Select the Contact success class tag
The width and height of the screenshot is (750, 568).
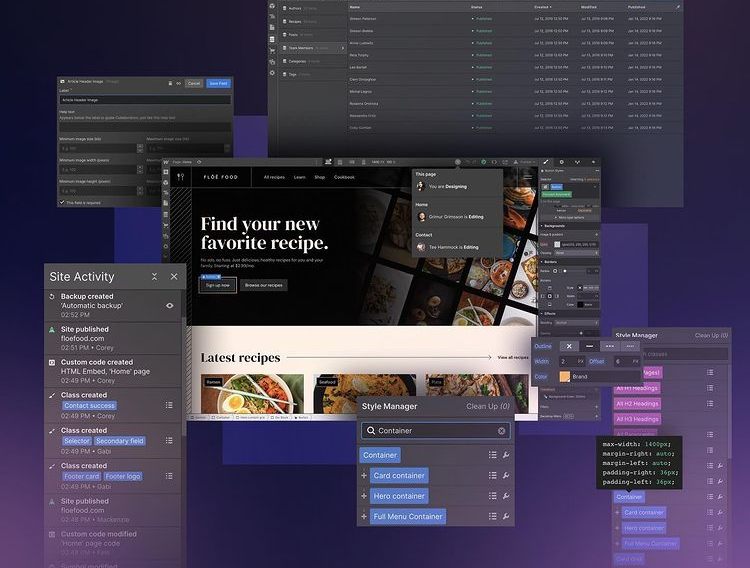pyautogui.click(x=89, y=405)
